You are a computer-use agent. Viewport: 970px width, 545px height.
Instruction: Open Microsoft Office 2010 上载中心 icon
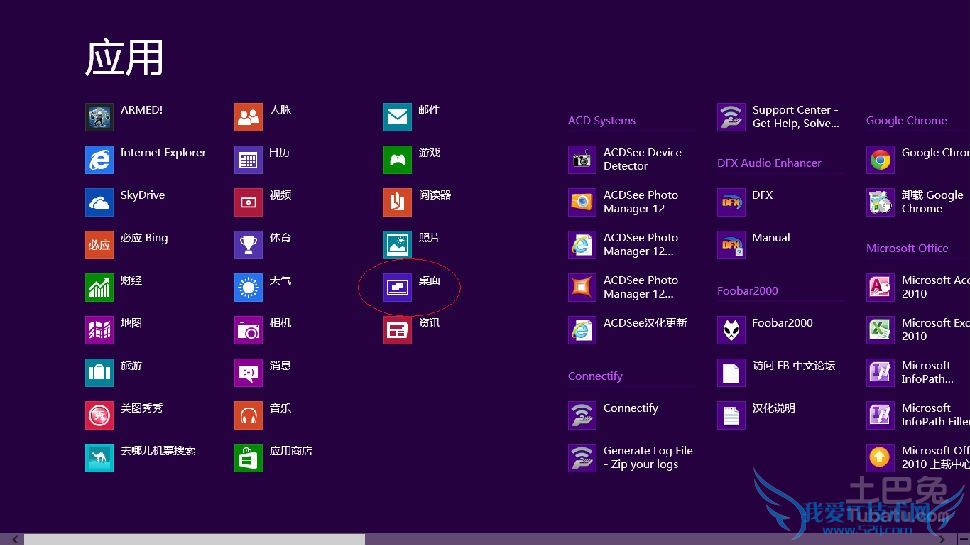(x=880, y=458)
